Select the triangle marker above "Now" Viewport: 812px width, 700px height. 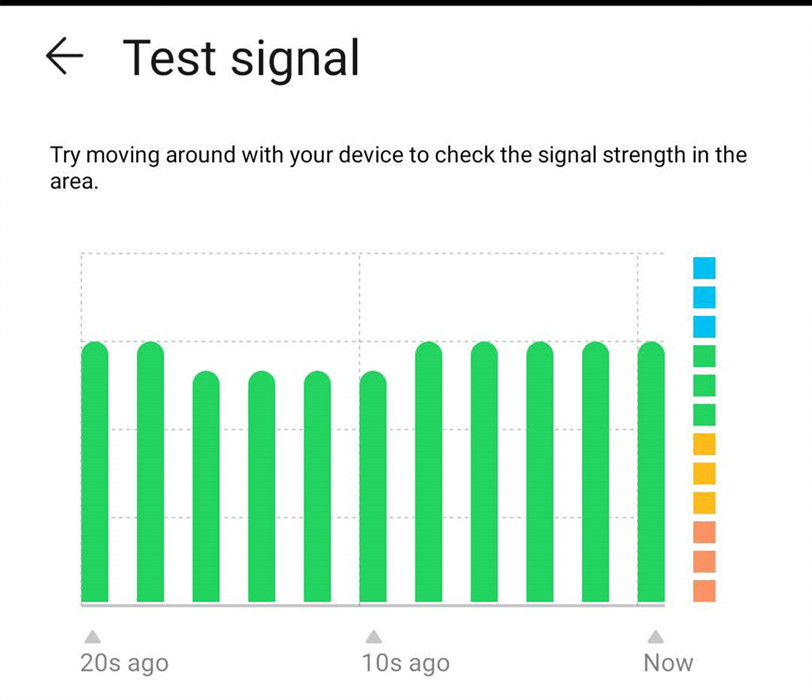click(655, 636)
